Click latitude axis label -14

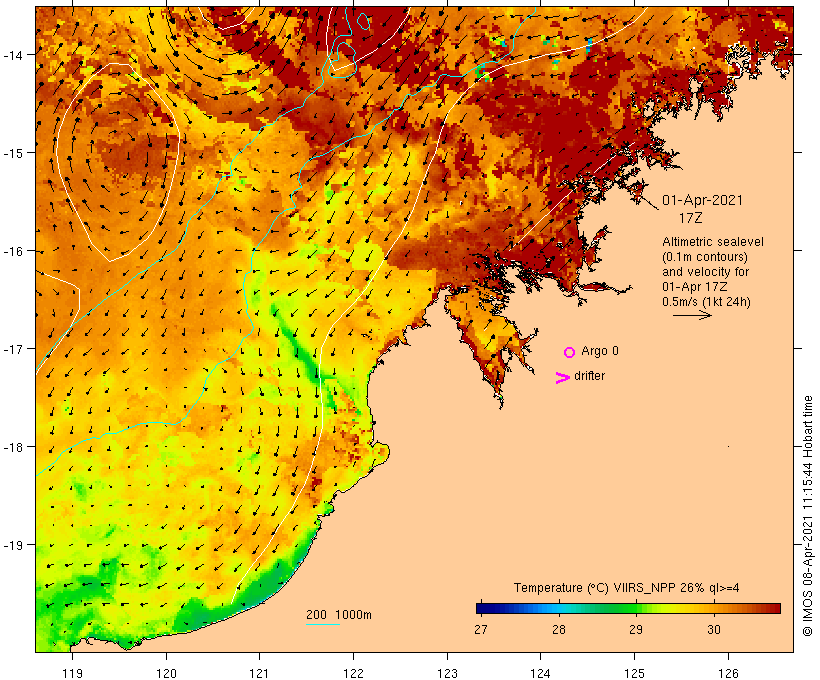coord(12,55)
